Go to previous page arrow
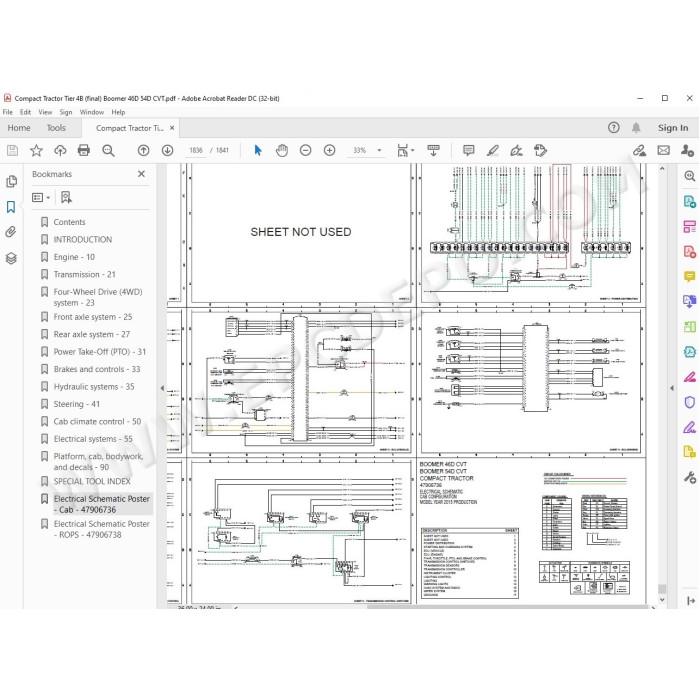 pos(143,150)
